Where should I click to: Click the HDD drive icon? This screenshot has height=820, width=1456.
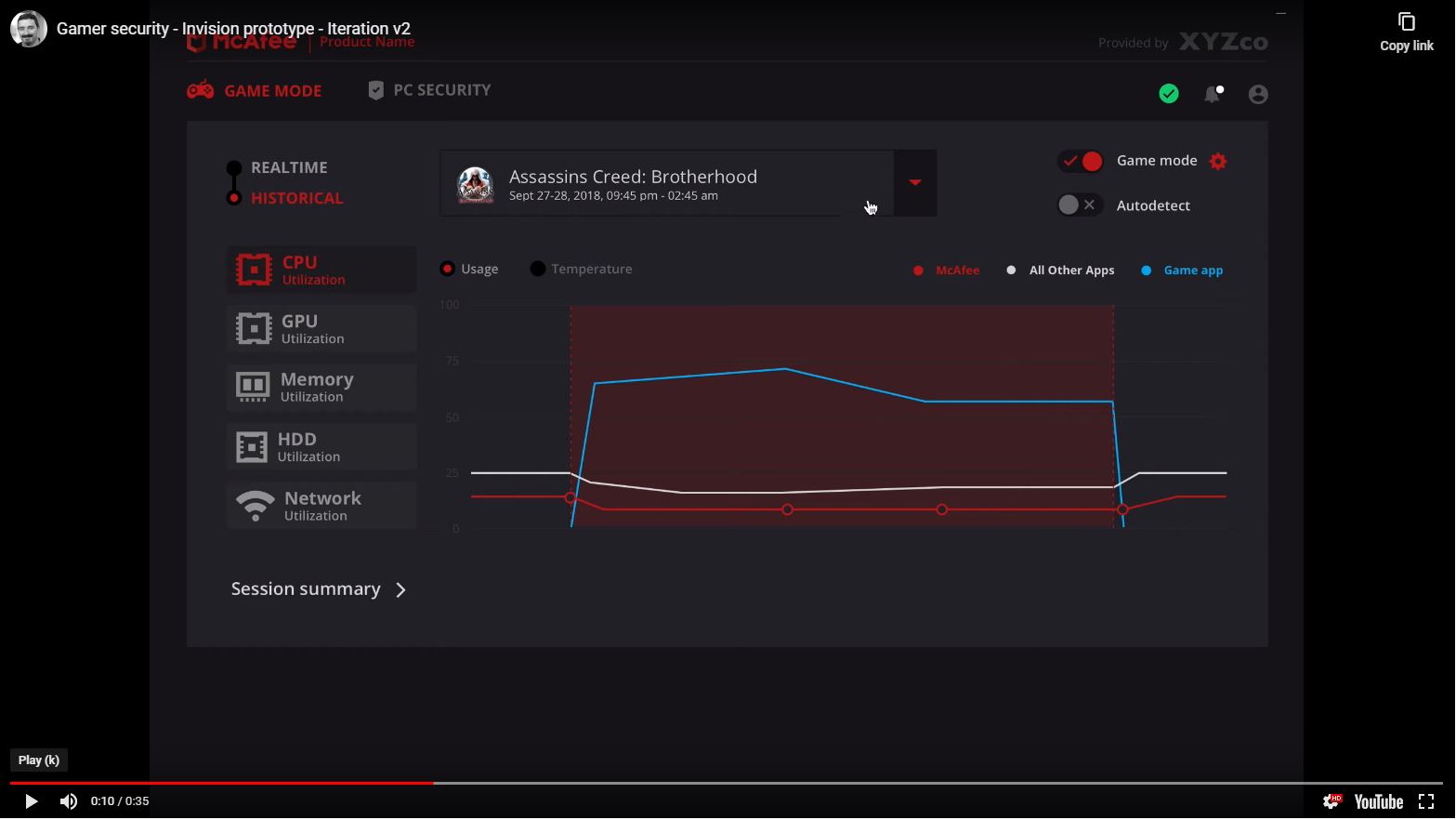pos(252,447)
